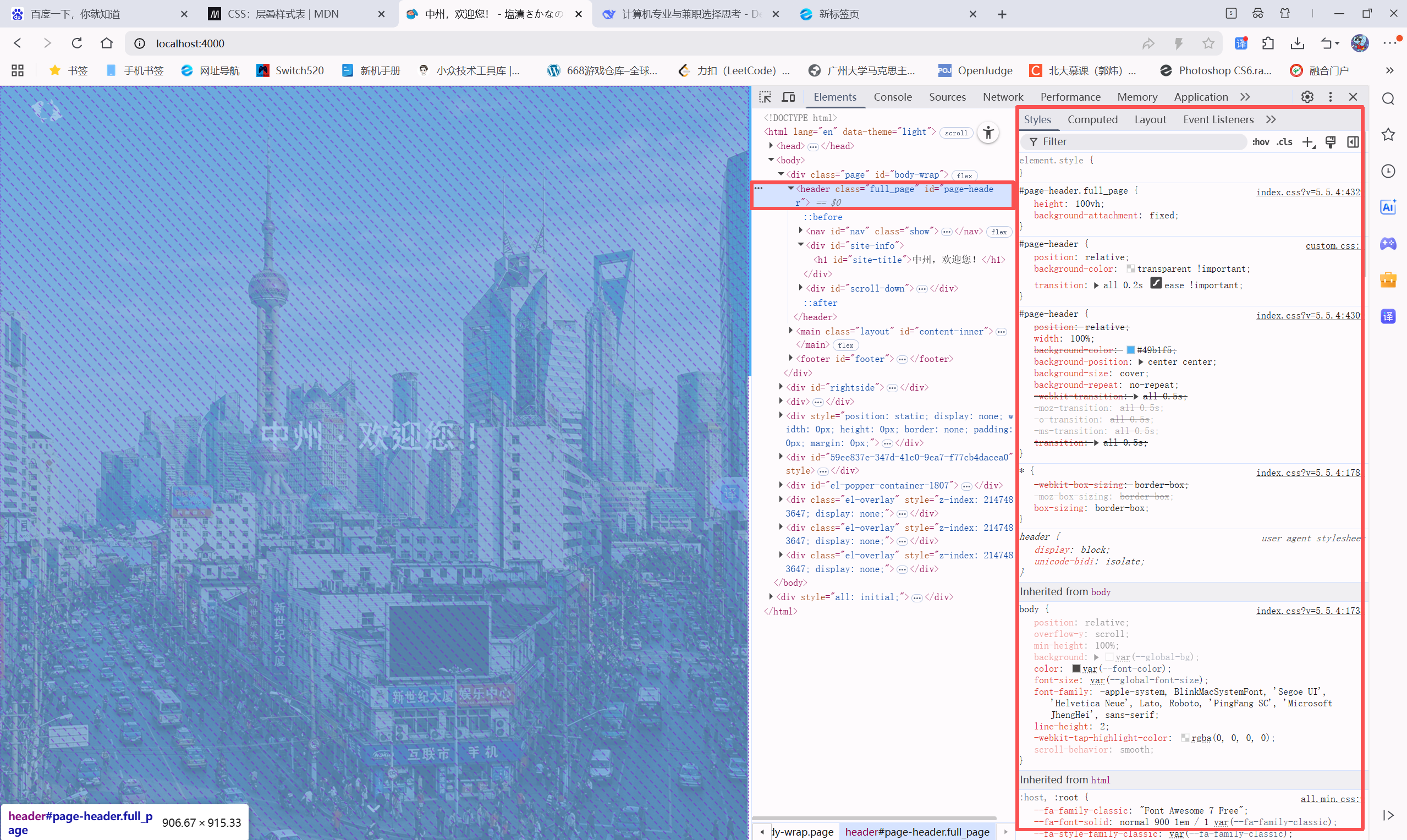Expand the nav id="nav" element
The height and width of the screenshot is (840, 1407).
[800, 231]
